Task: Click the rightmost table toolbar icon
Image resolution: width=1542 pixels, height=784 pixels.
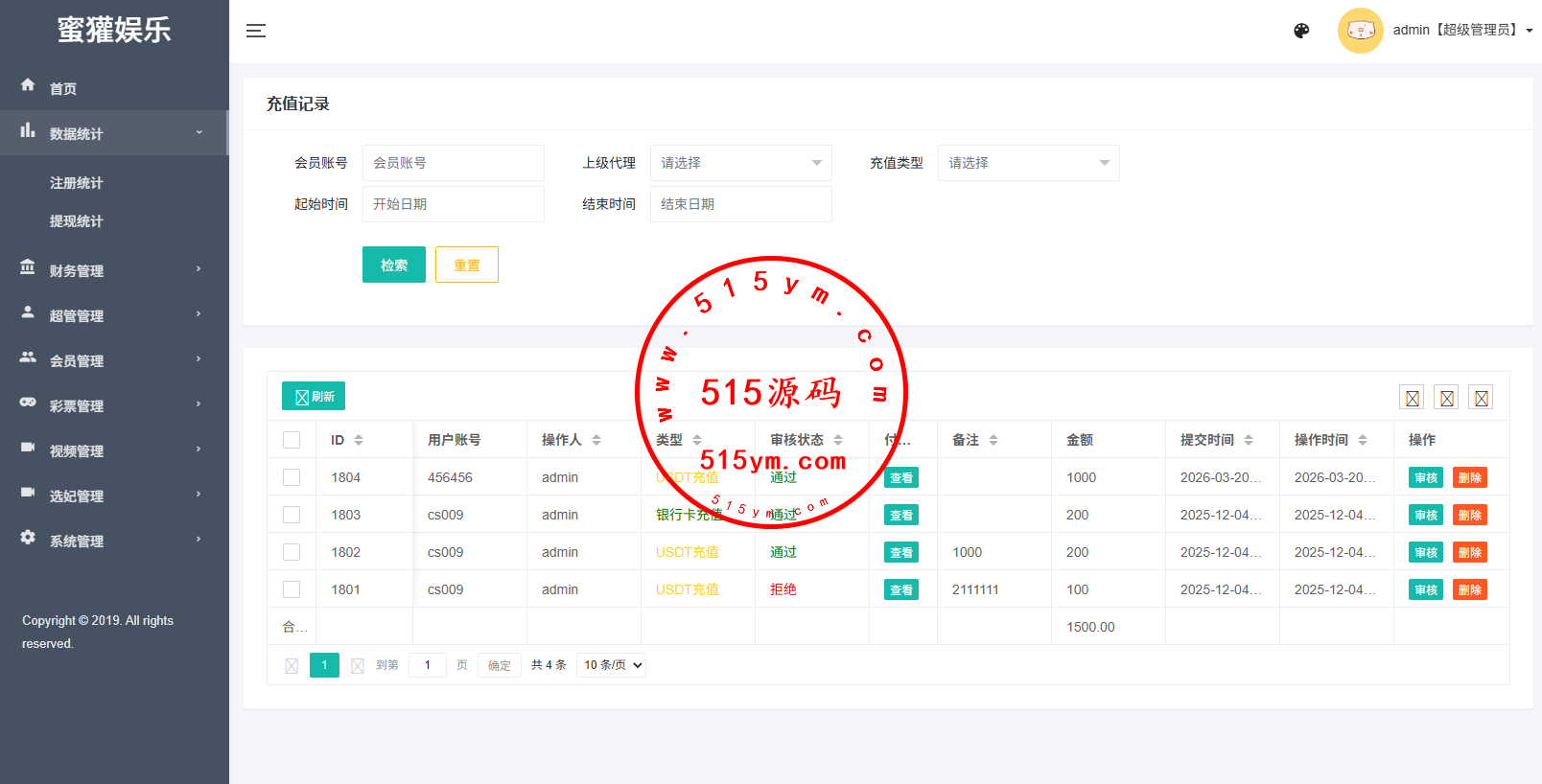Action: (x=1482, y=398)
